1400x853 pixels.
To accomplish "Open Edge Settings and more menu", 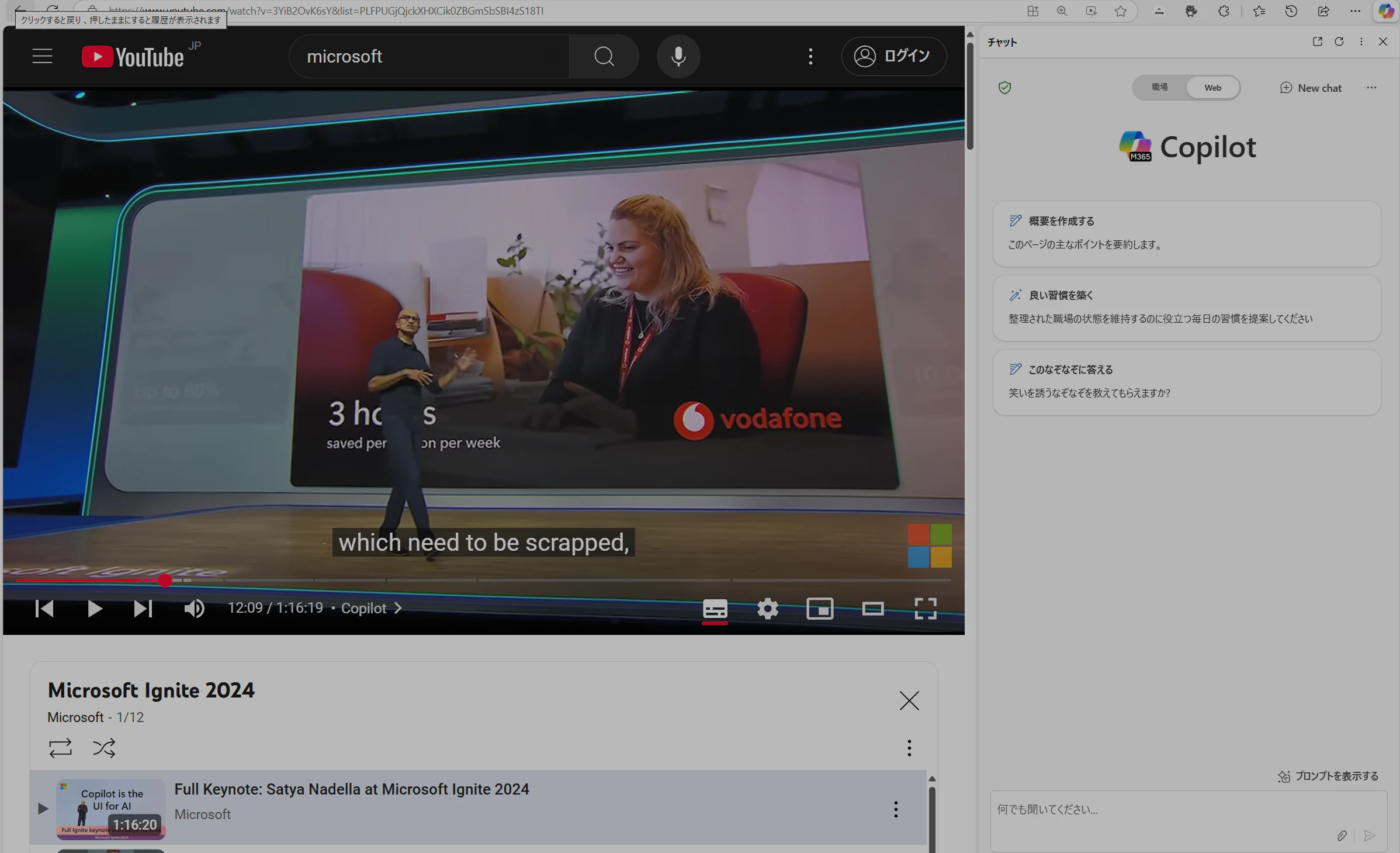I will pos(1355,11).
